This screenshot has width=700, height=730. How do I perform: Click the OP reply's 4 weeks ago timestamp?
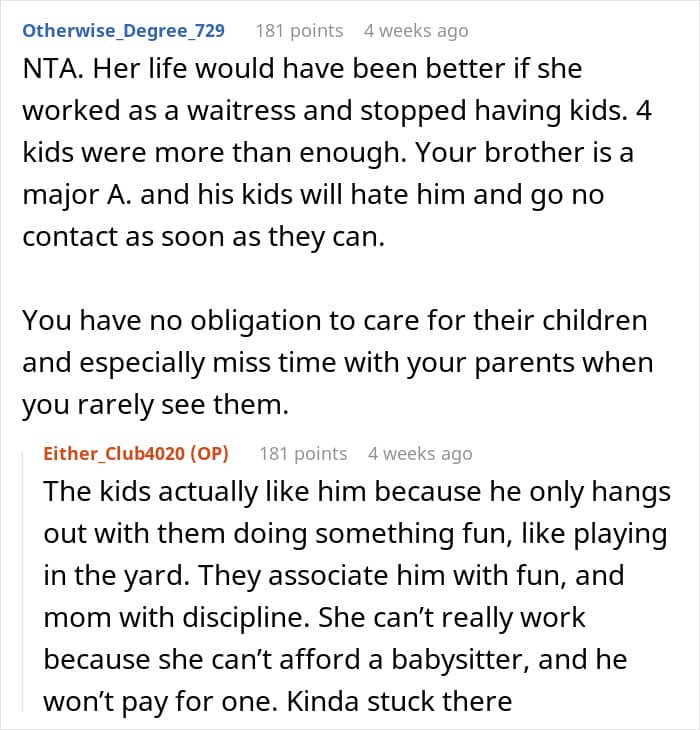point(419,453)
